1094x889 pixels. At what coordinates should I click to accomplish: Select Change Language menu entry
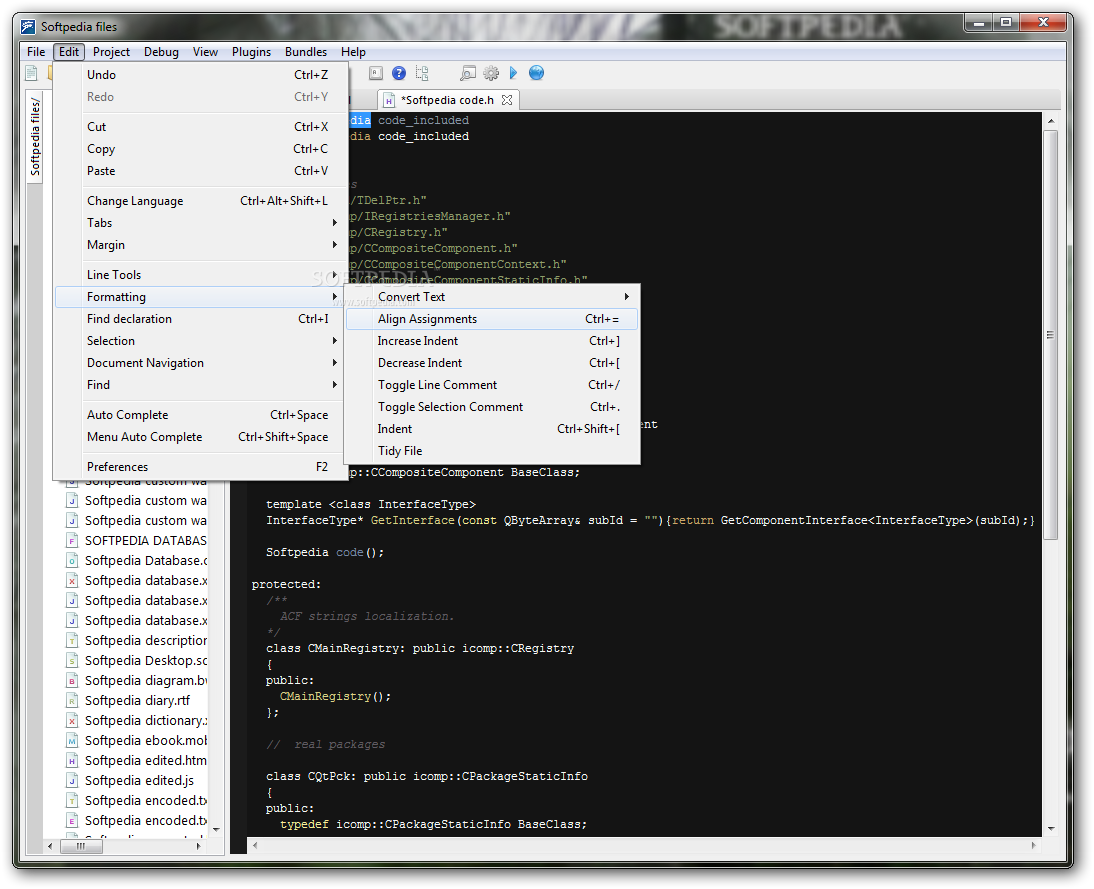tap(201, 201)
